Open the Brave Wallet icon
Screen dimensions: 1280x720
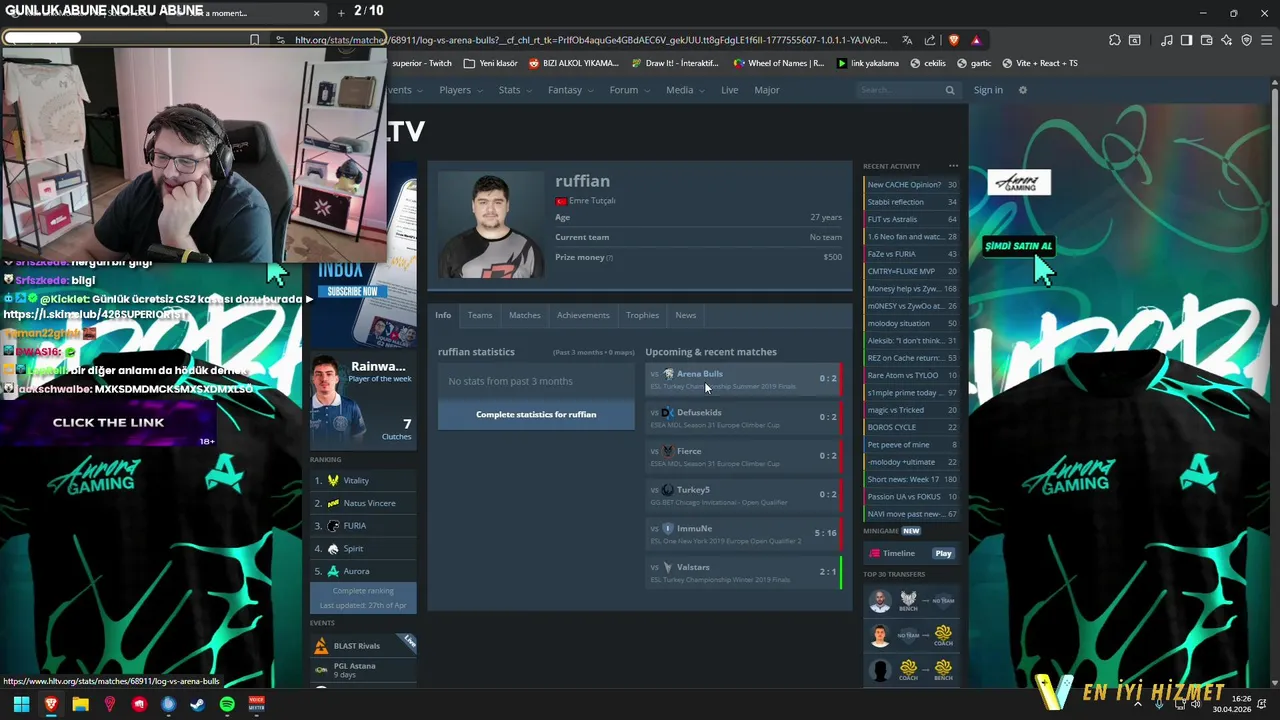pos(1207,40)
